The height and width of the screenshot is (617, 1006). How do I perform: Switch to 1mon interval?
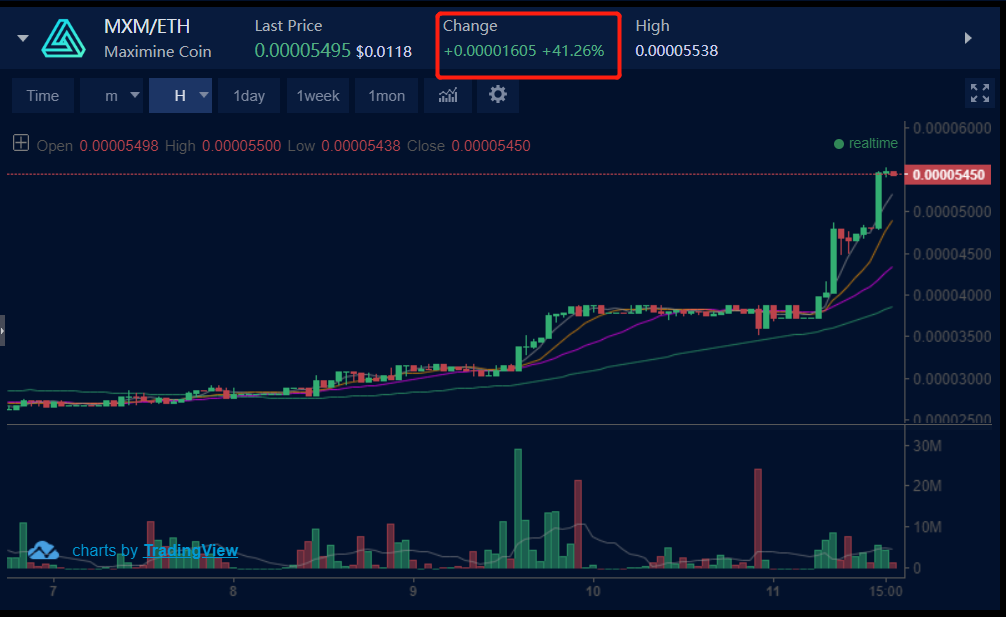(386, 96)
